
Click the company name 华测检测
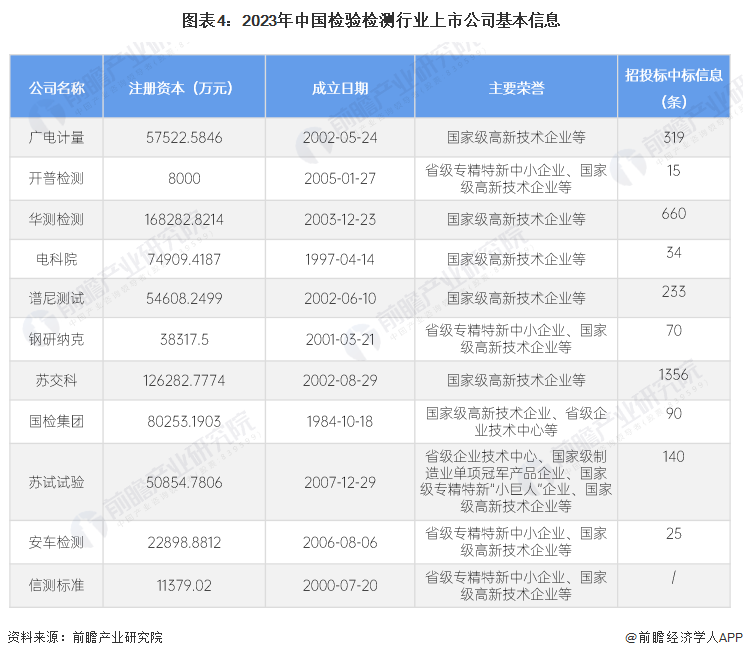[56, 219]
